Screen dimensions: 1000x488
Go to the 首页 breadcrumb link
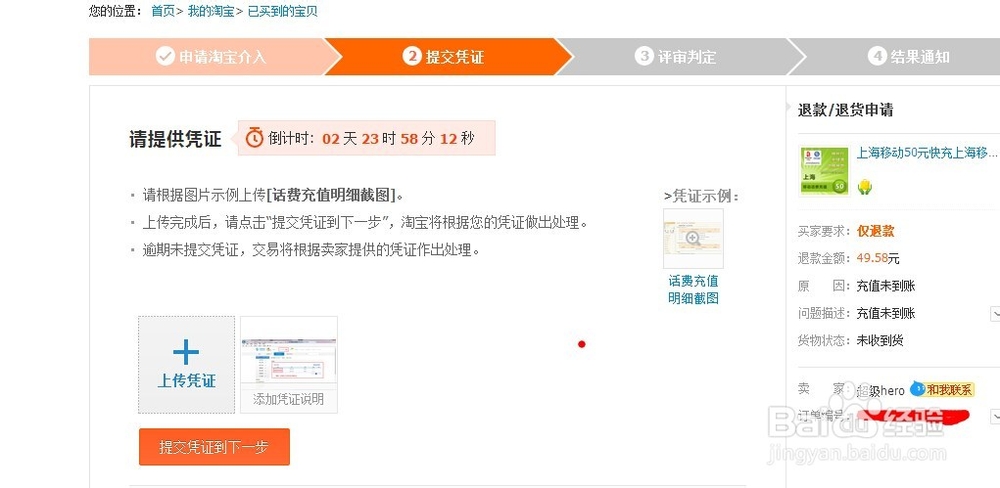coord(163,11)
